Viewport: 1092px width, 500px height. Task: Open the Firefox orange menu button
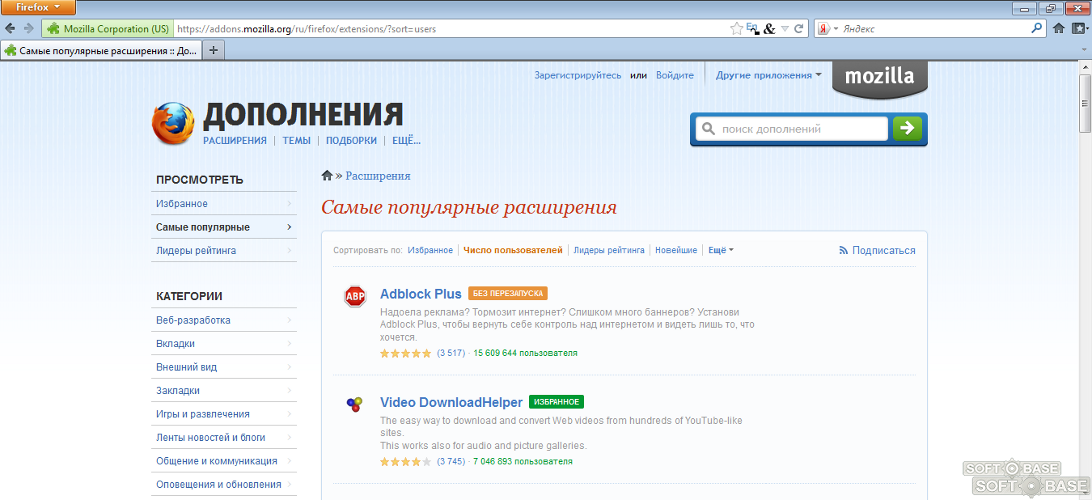[39, 8]
